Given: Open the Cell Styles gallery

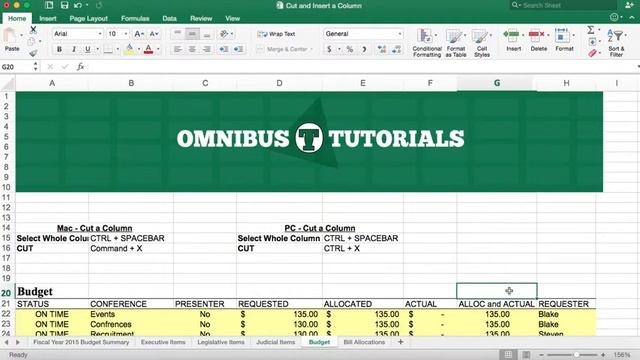Looking at the screenshot, I should (x=482, y=43).
